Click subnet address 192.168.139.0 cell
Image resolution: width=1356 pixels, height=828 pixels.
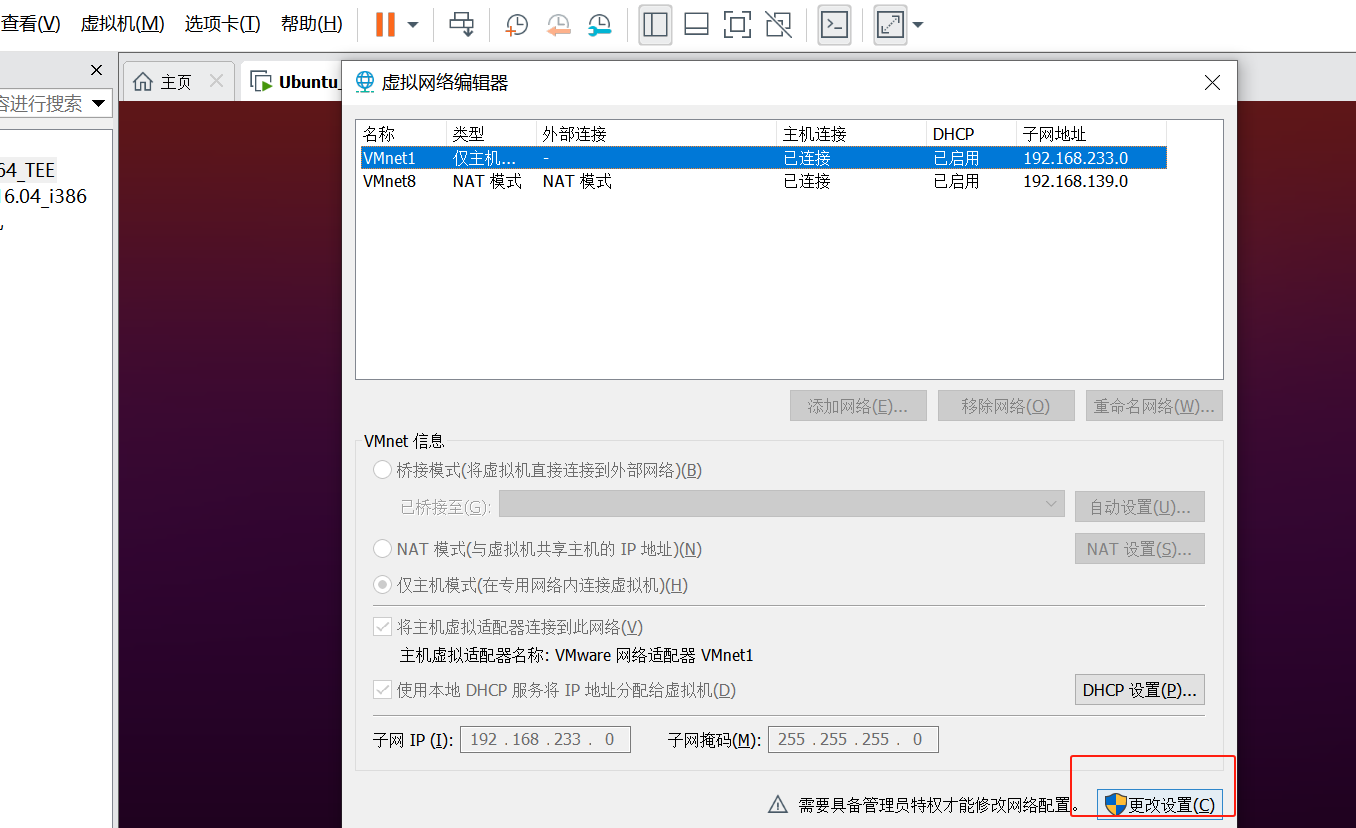click(1075, 181)
